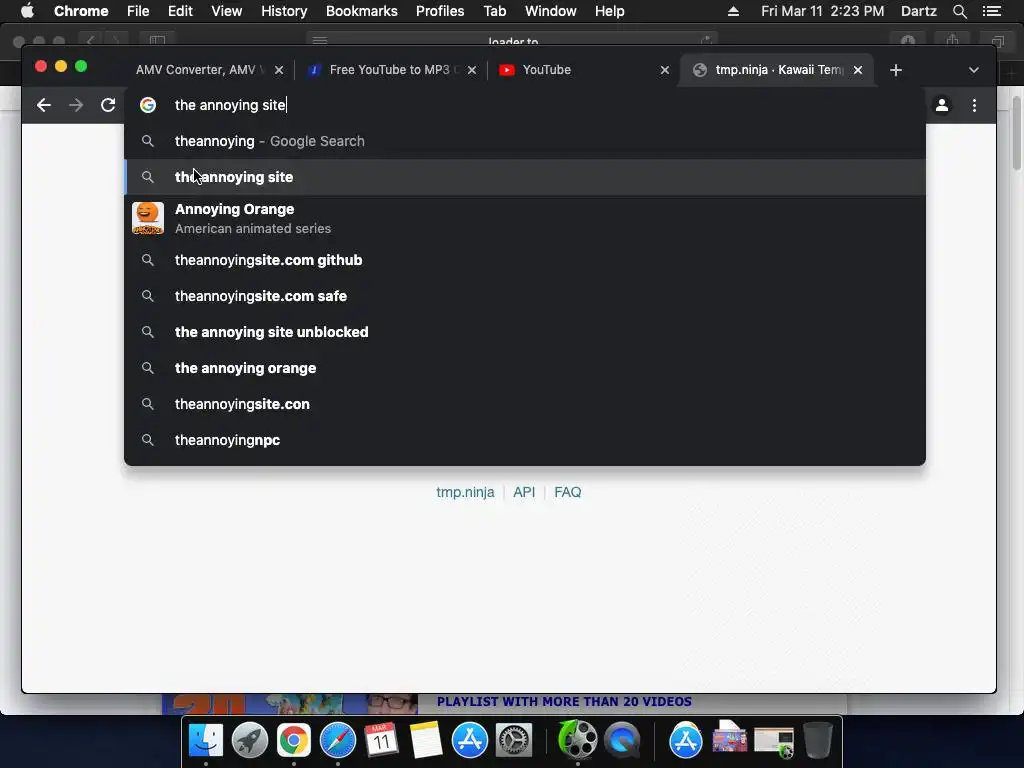The image size is (1024, 768).
Task: Choose 'theannoyingsite.com github' suggestion
Action: click(525, 260)
